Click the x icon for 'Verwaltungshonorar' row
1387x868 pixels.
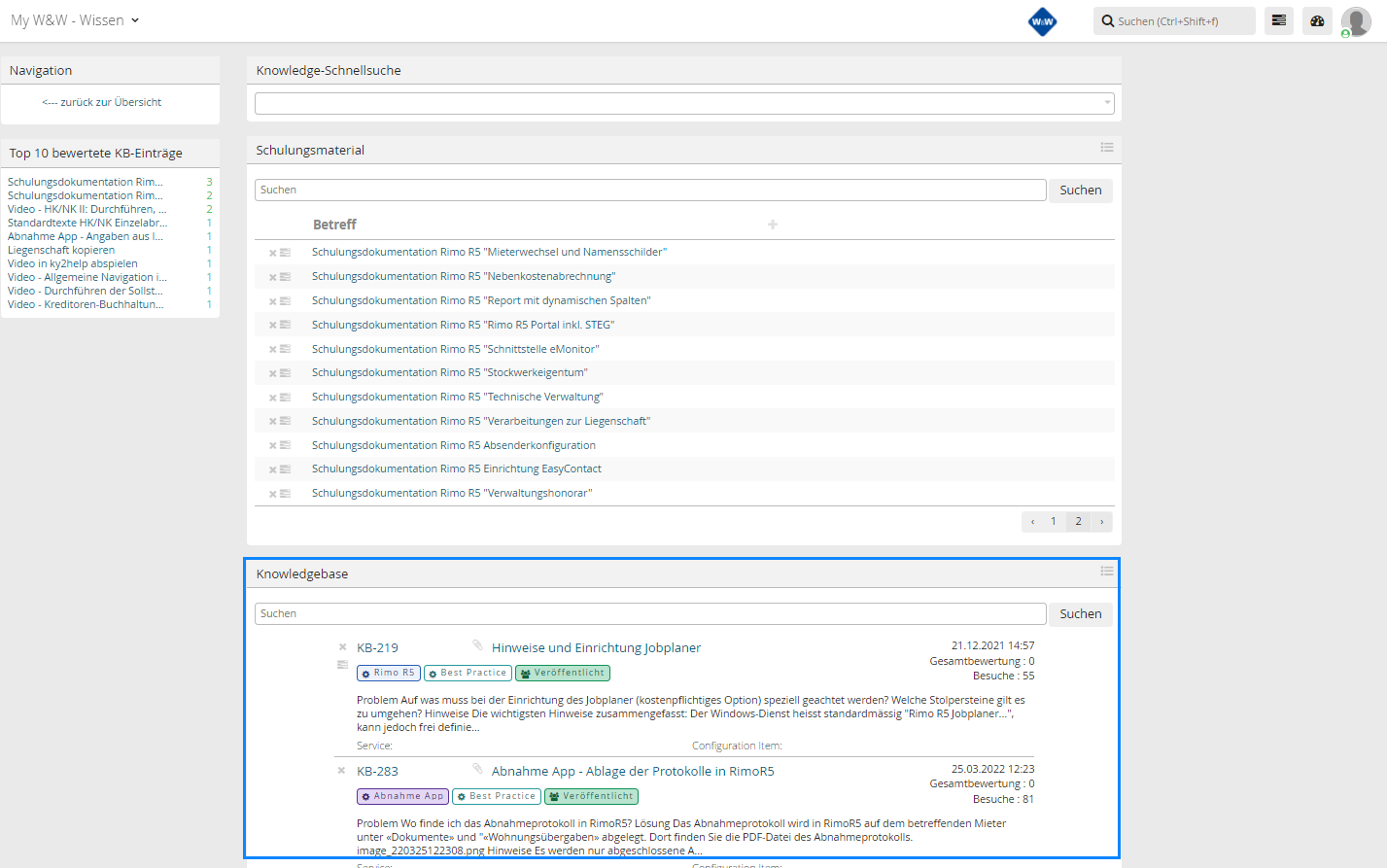click(273, 494)
